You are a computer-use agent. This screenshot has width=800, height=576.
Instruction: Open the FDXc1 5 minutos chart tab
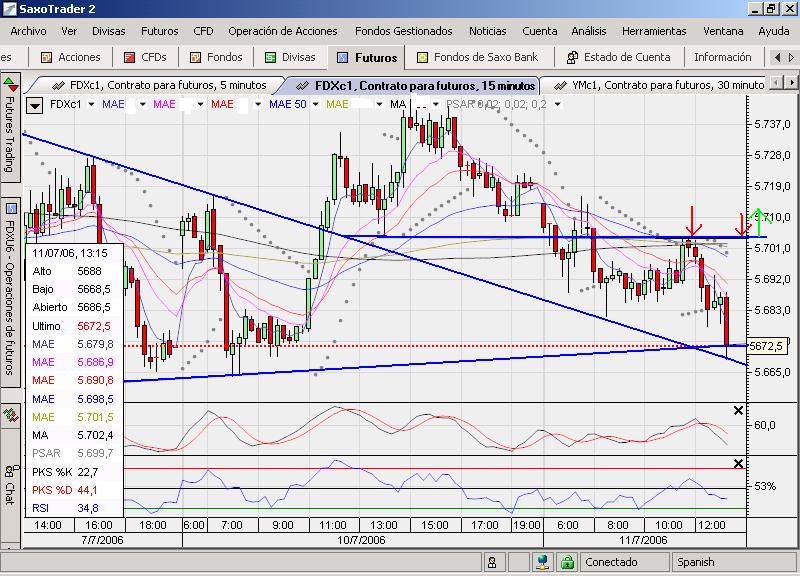point(160,85)
